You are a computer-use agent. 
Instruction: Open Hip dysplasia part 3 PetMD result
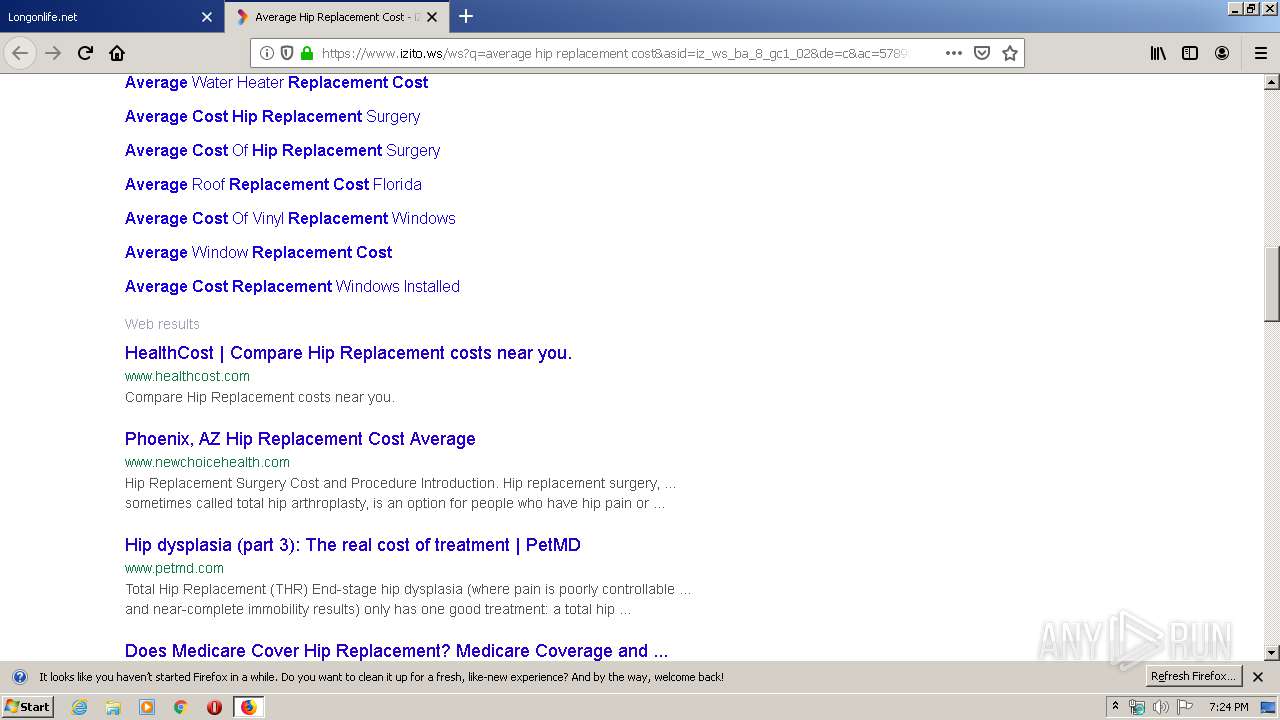click(x=352, y=545)
